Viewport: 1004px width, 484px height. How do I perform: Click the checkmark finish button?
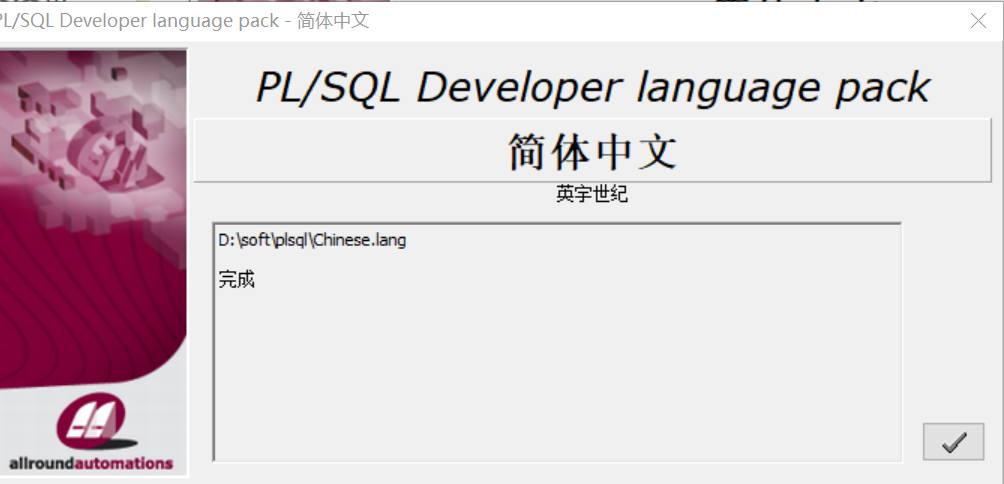coord(953,441)
